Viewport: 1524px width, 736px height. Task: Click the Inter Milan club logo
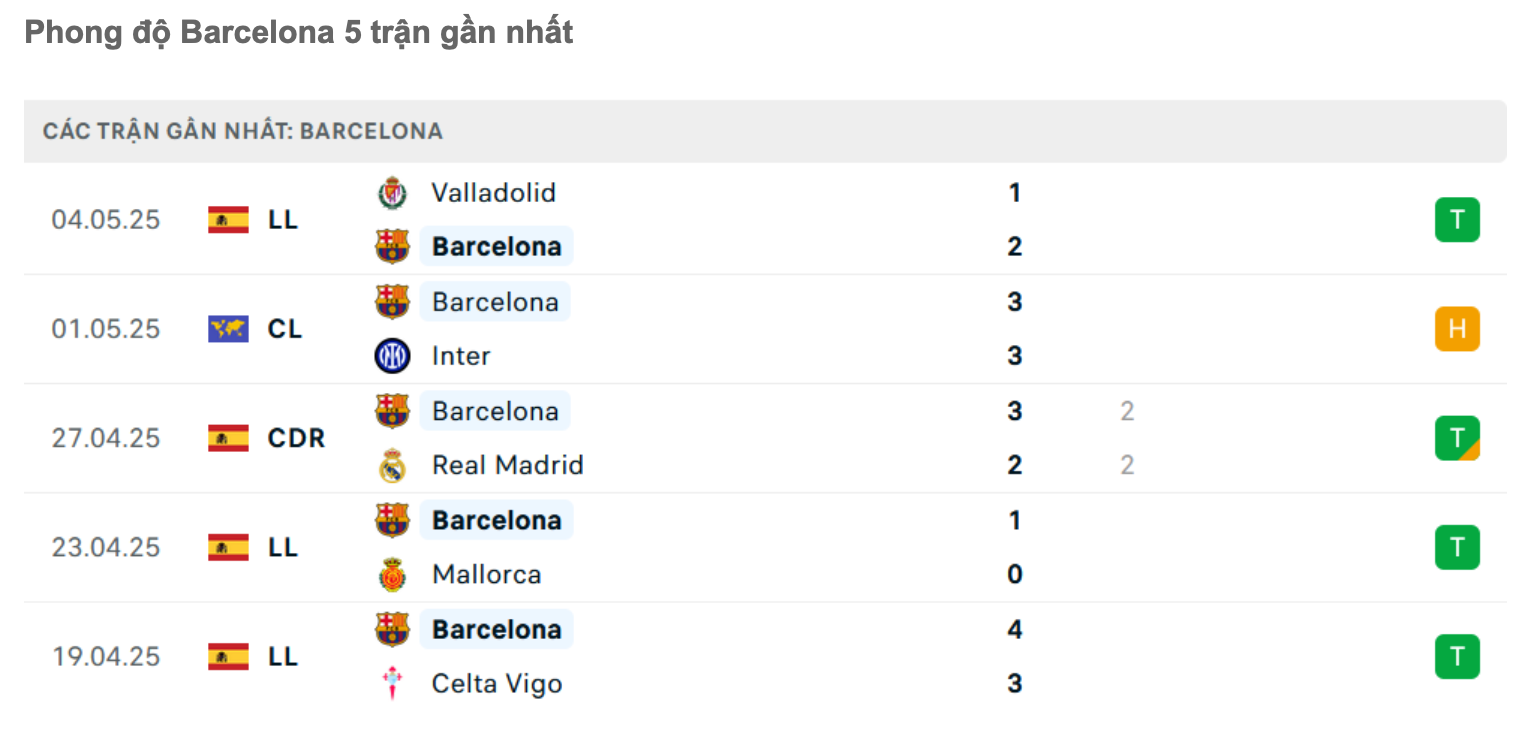(392, 356)
